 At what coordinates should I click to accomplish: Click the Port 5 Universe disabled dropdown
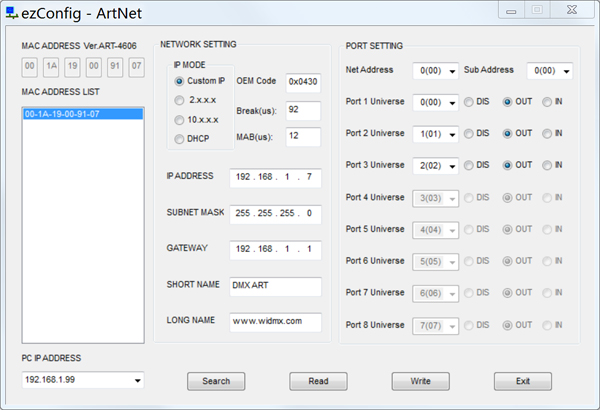pyautogui.click(x=435, y=230)
